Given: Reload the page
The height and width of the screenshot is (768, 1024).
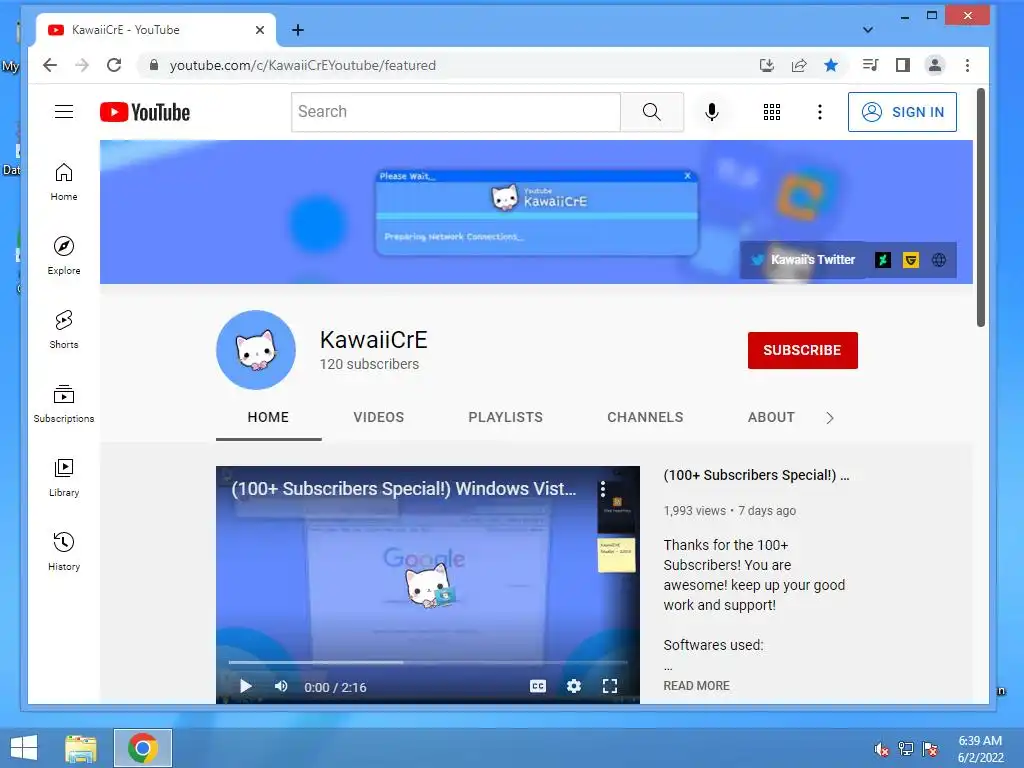Looking at the screenshot, I should (x=114, y=65).
